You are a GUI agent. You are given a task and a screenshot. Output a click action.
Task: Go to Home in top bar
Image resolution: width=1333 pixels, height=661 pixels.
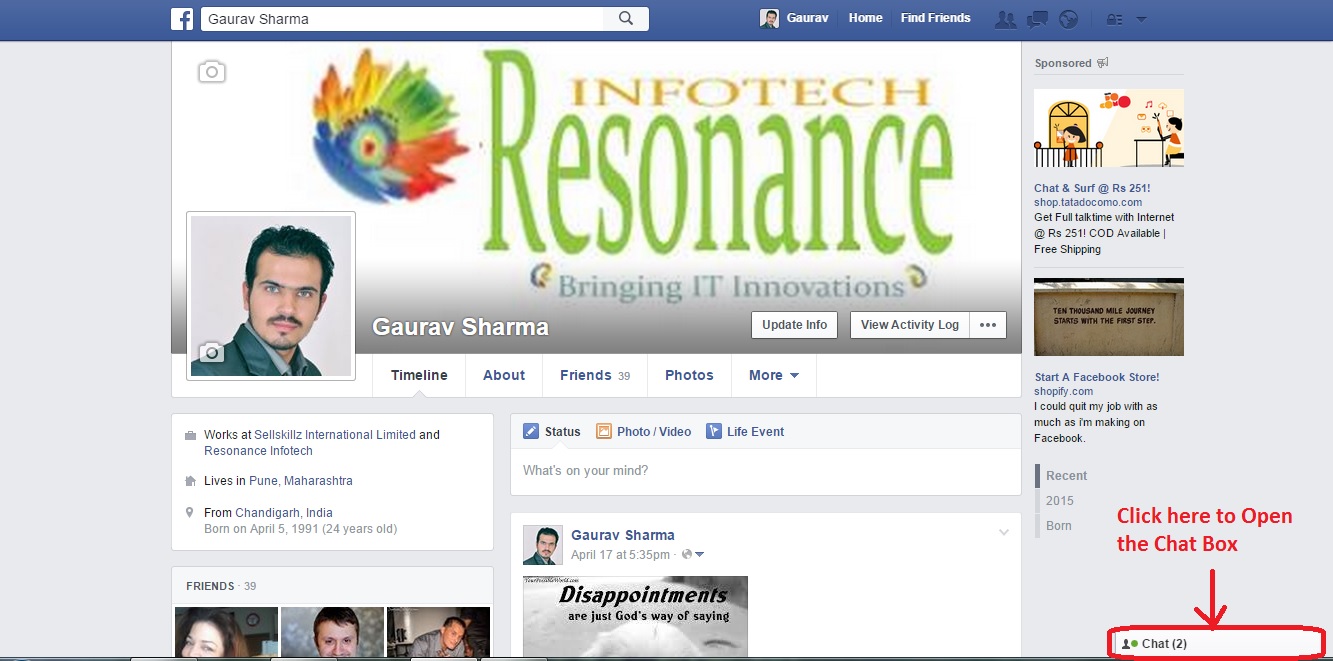[x=866, y=18]
